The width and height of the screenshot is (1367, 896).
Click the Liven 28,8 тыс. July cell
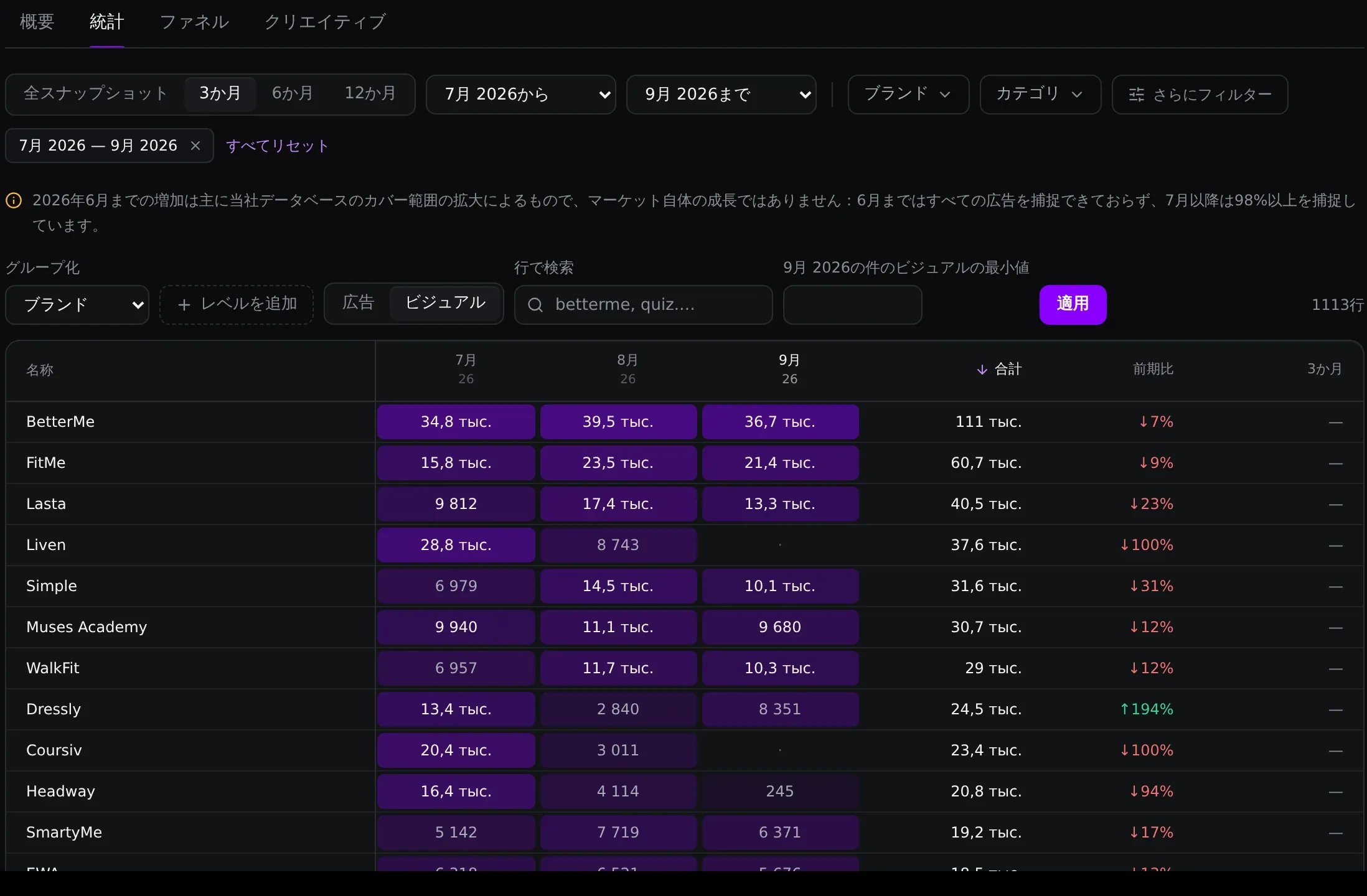pos(456,545)
